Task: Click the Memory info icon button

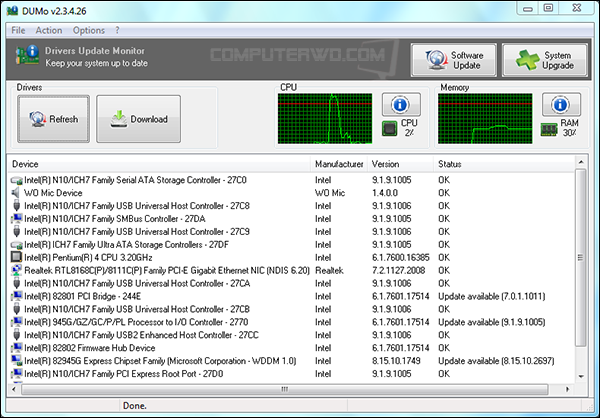Action: pos(561,104)
